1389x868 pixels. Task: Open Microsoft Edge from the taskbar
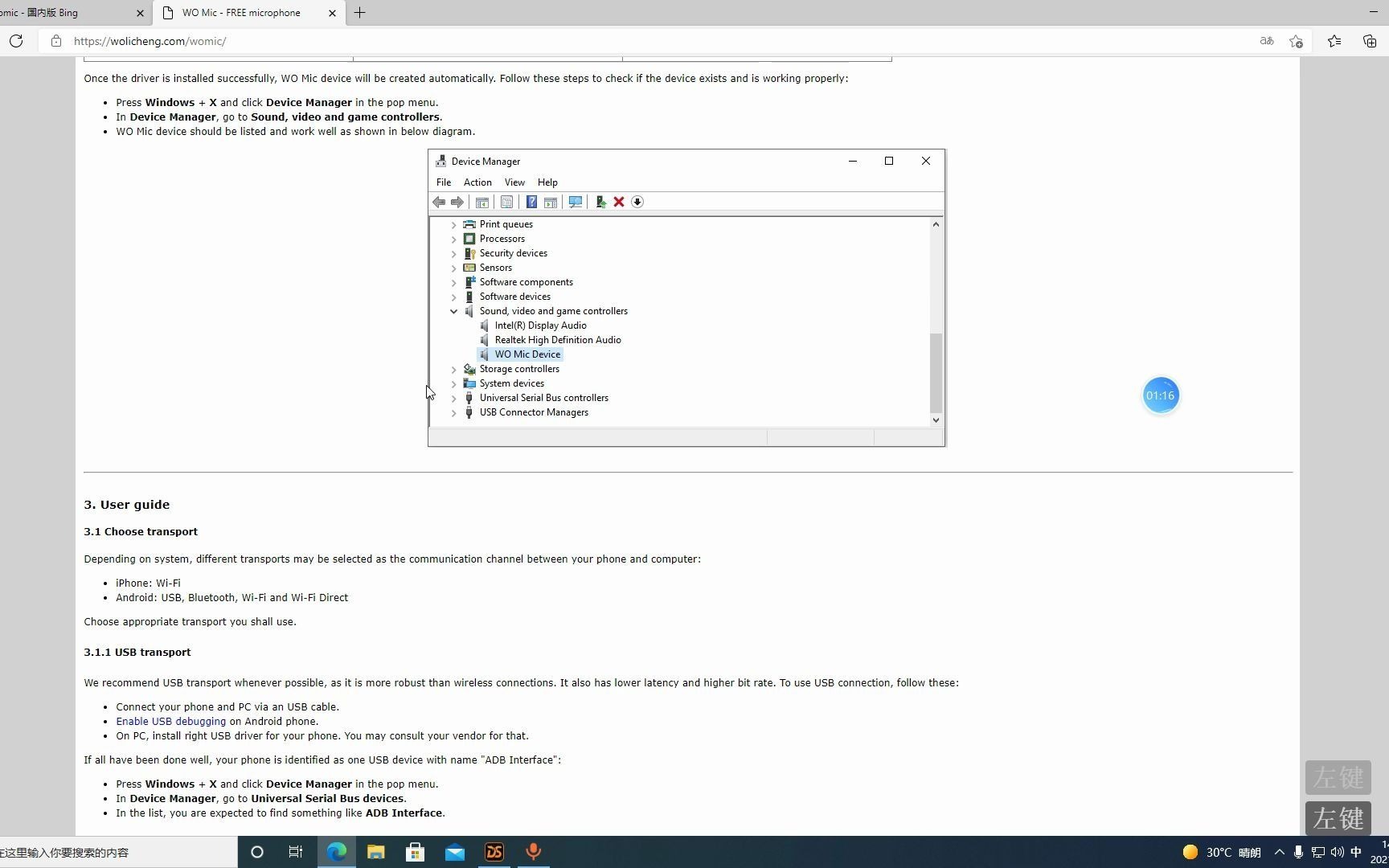coord(336,853)
